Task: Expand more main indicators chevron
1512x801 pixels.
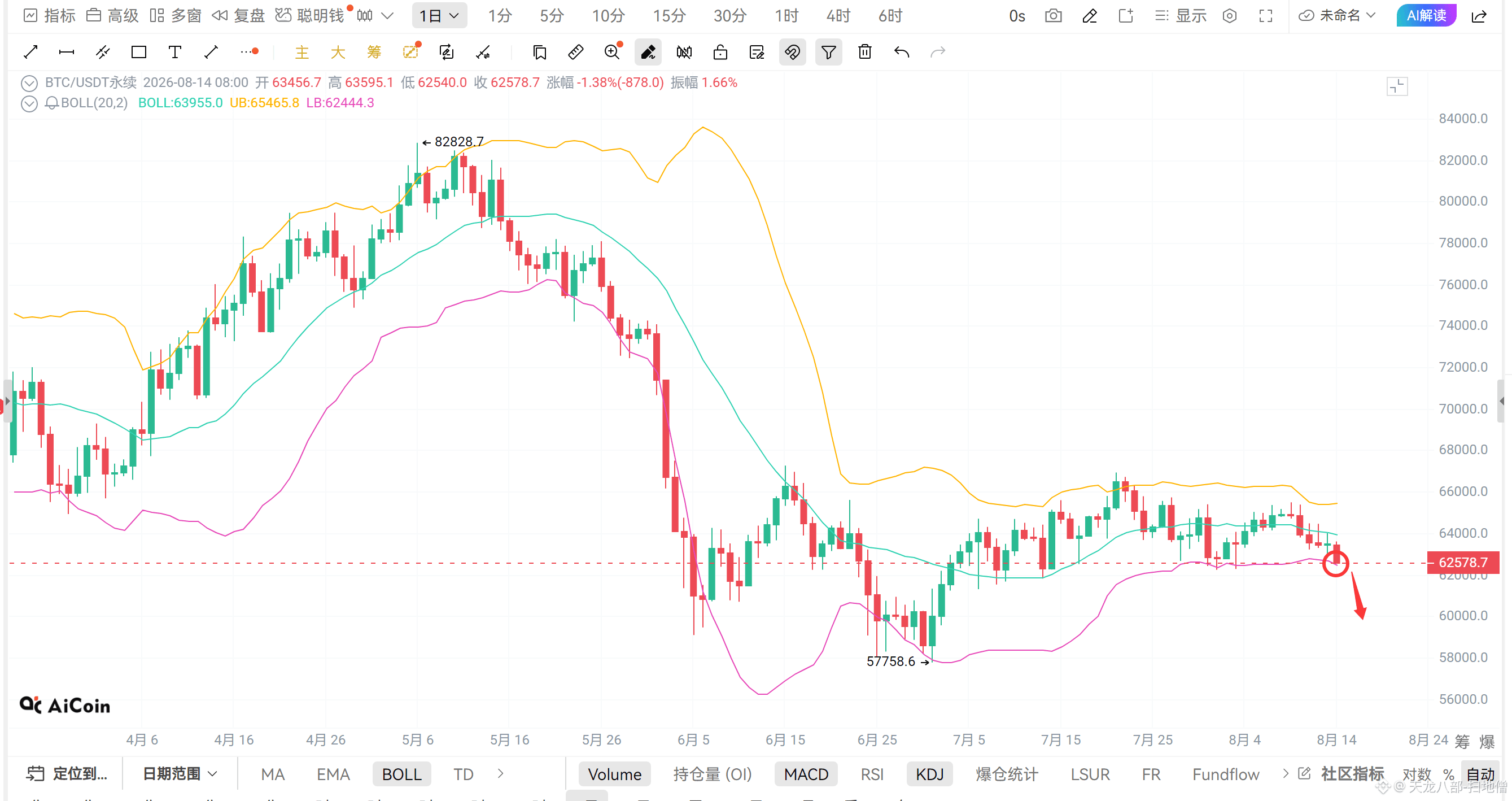Action: click(x=500, y=774)
